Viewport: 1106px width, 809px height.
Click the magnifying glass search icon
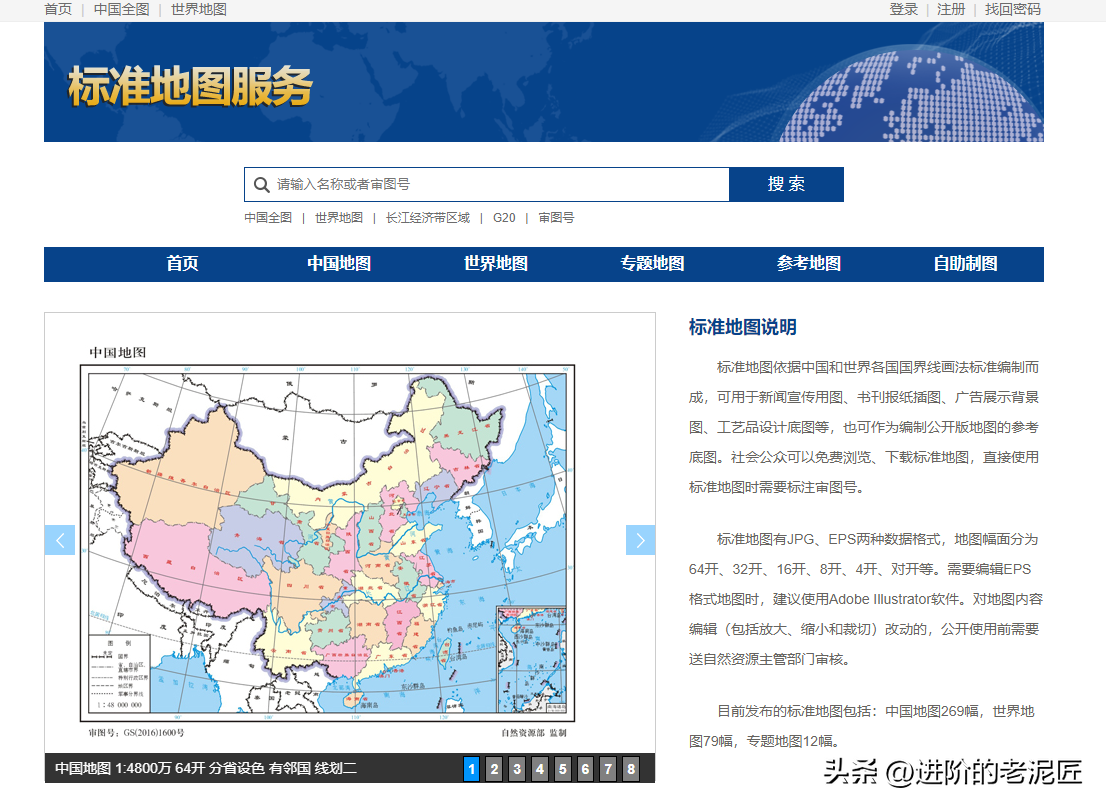tap(262, 184)
